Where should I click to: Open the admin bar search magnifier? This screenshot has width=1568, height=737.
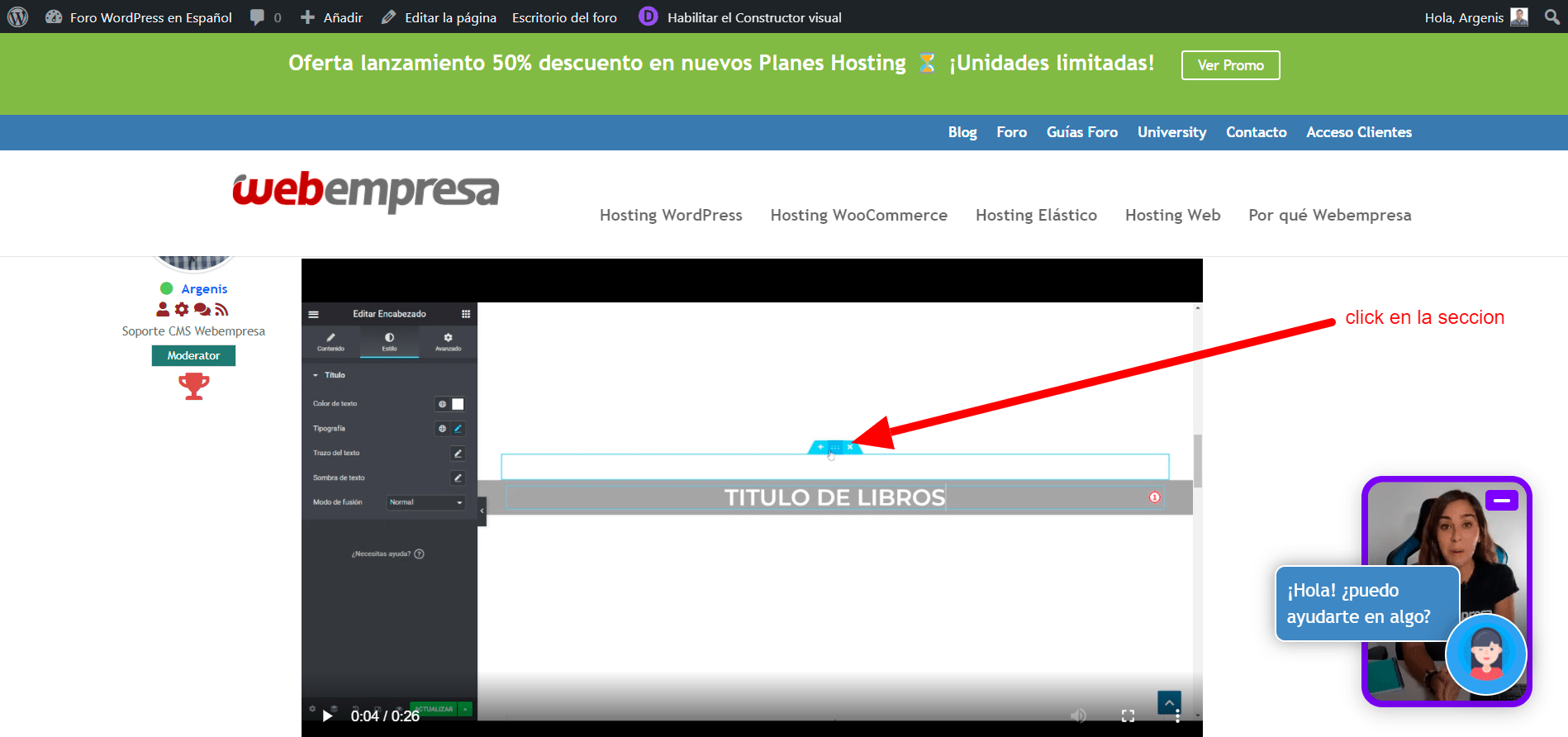click(x=1552, y=17)
